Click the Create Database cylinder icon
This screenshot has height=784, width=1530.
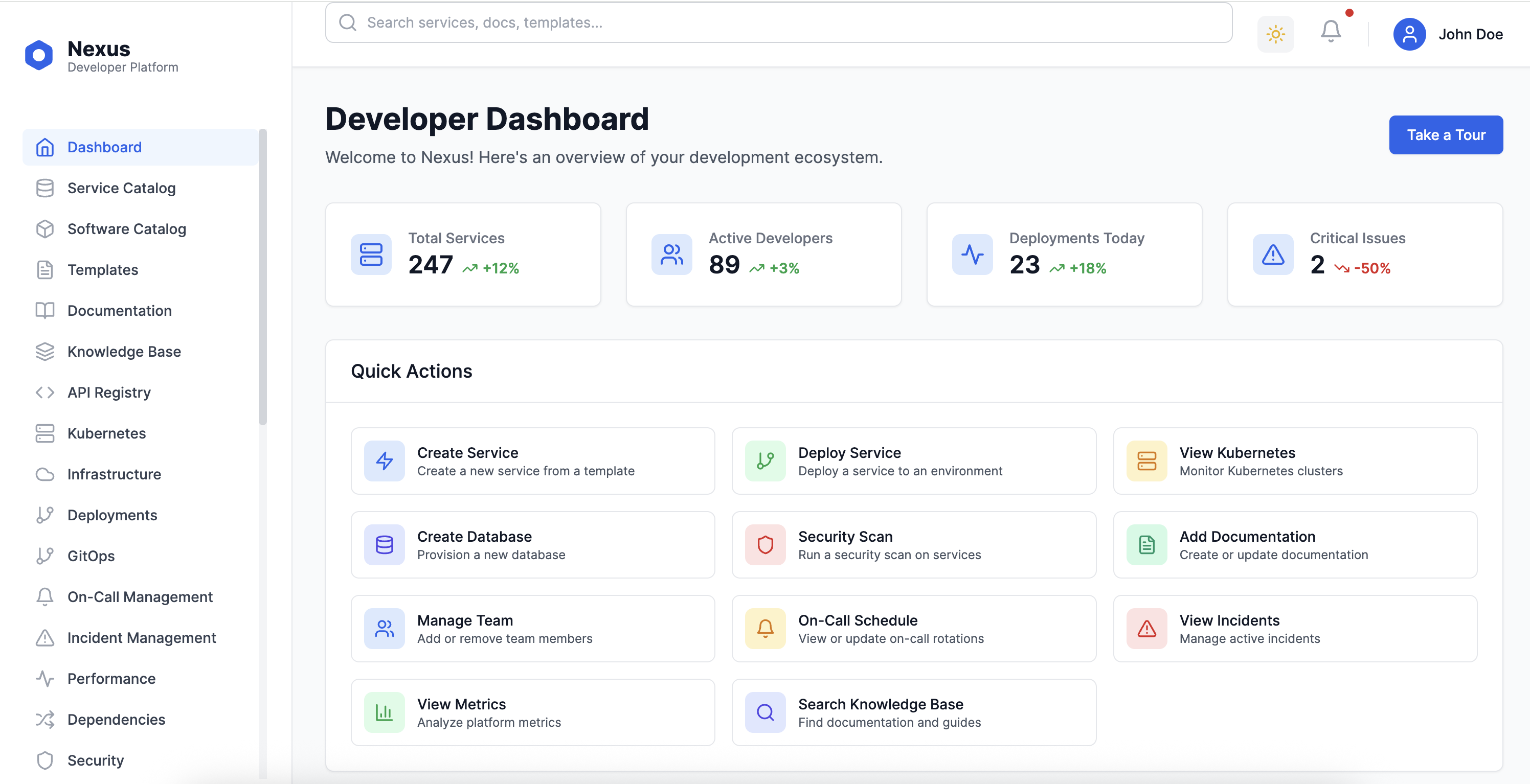tap(384, 544)
